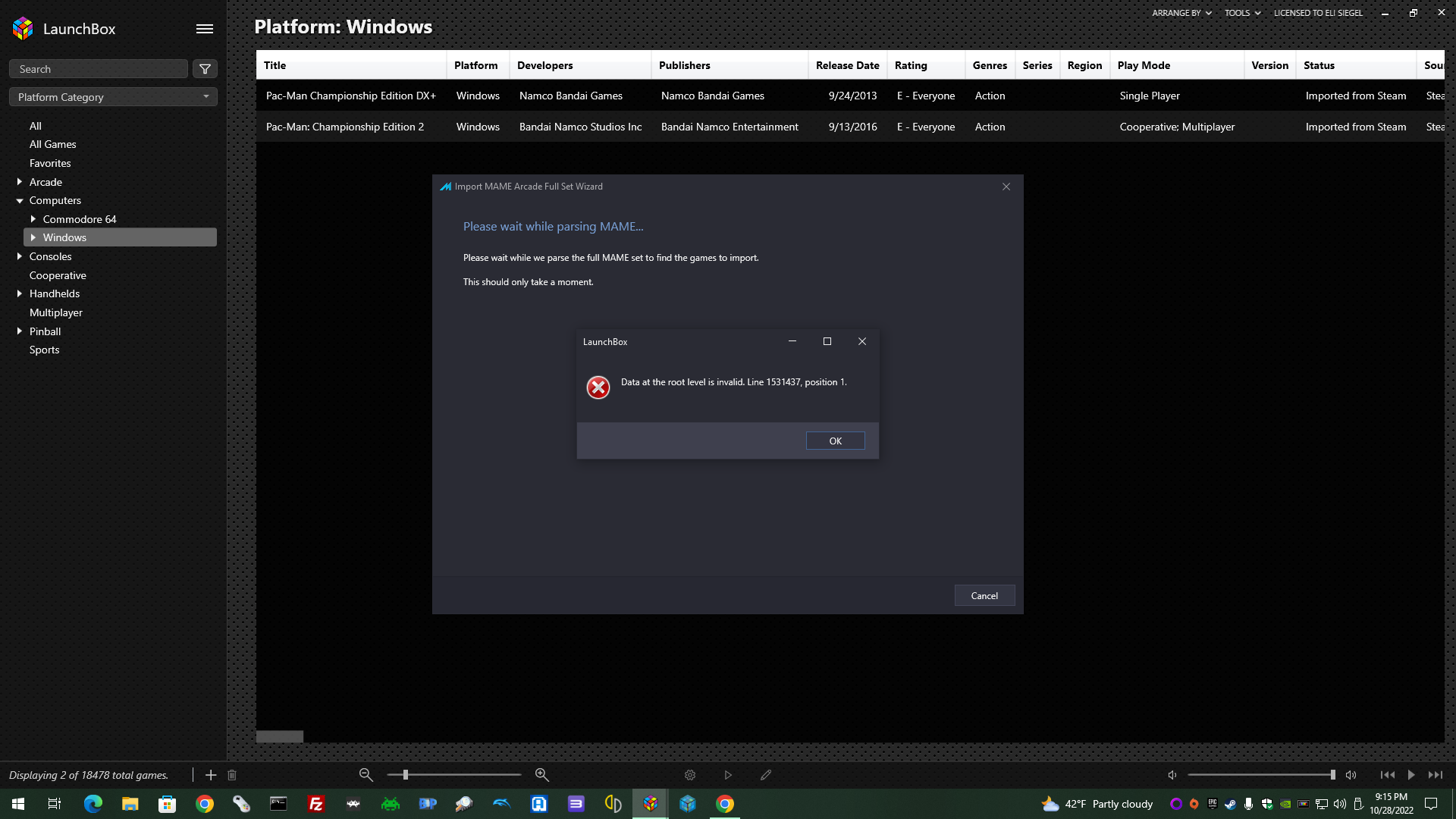This screenshot has width=1456, height=819.
Task: Close the LaunchBox error dialog
Action: point(862,341)
